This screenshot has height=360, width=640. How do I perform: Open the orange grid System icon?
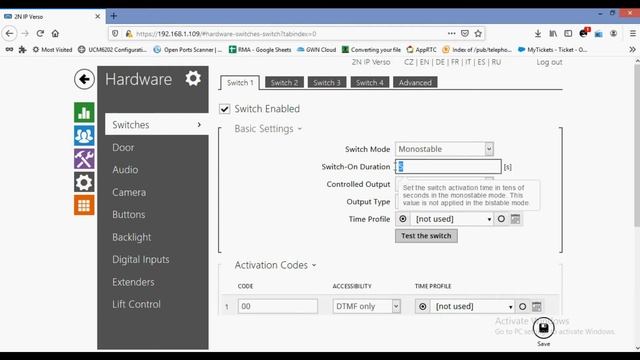click(x=84, y=205)
